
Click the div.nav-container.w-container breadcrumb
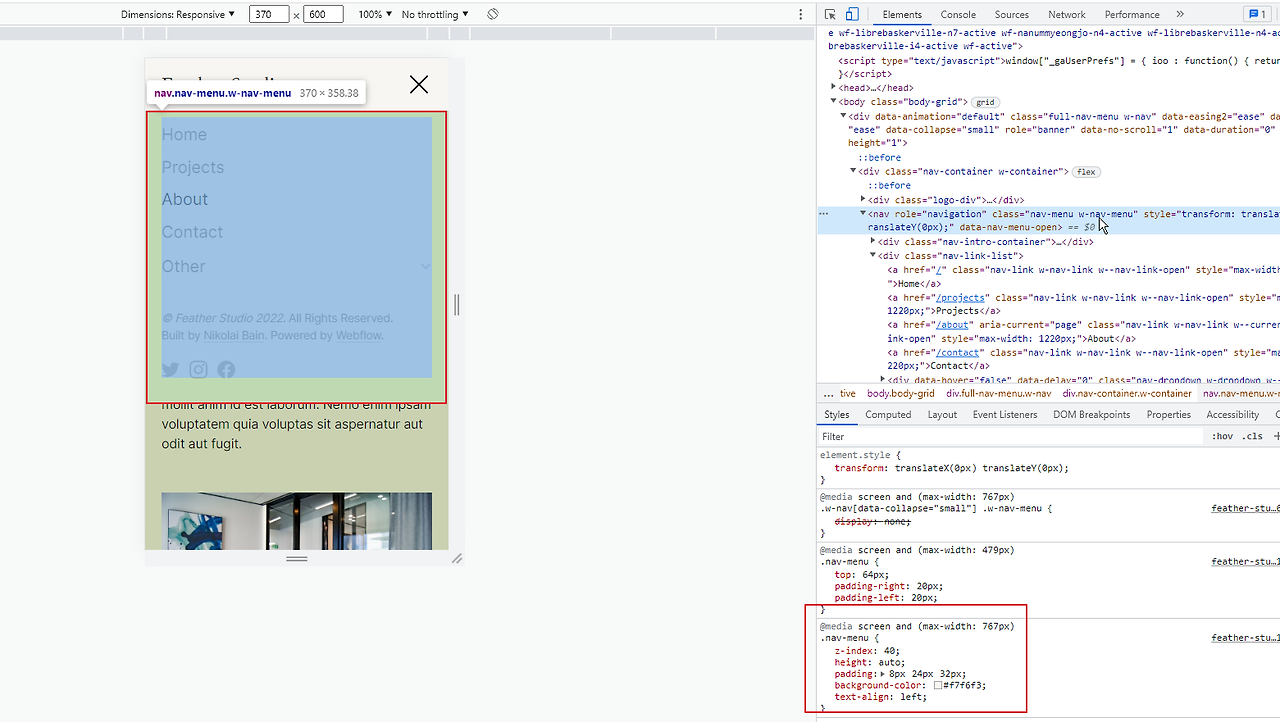point(1127,394)
